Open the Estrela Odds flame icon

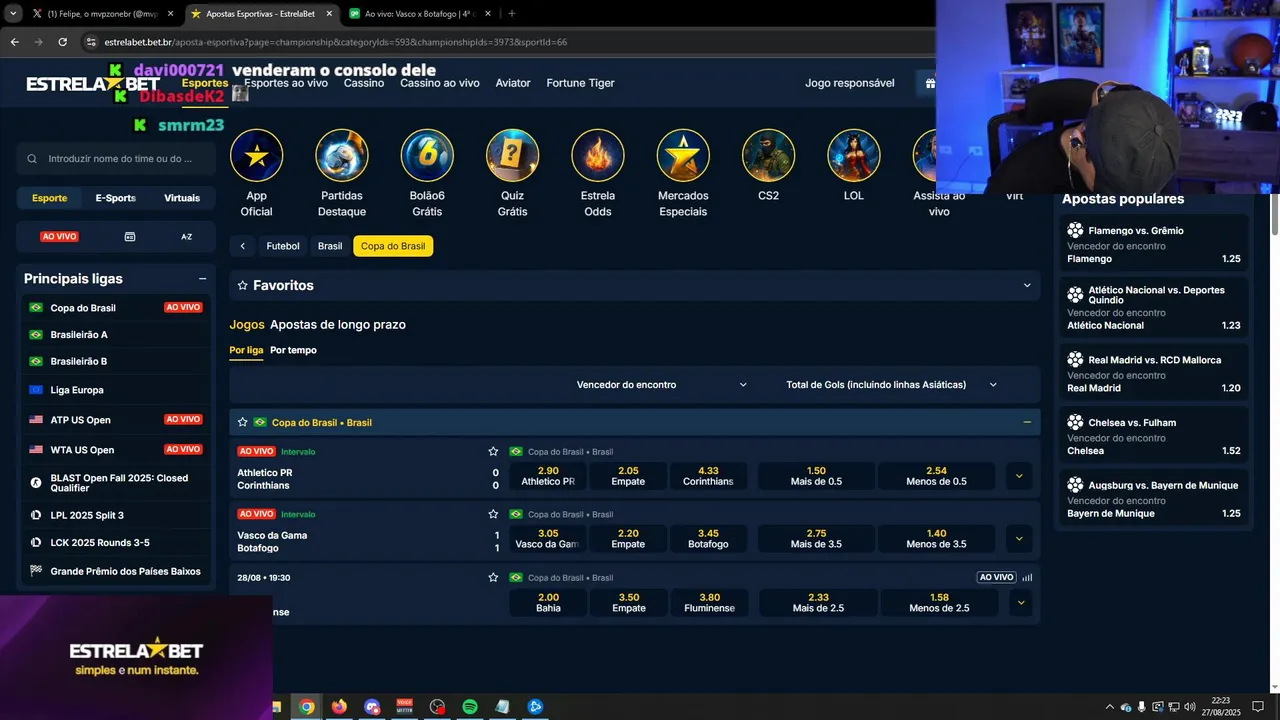598,156
